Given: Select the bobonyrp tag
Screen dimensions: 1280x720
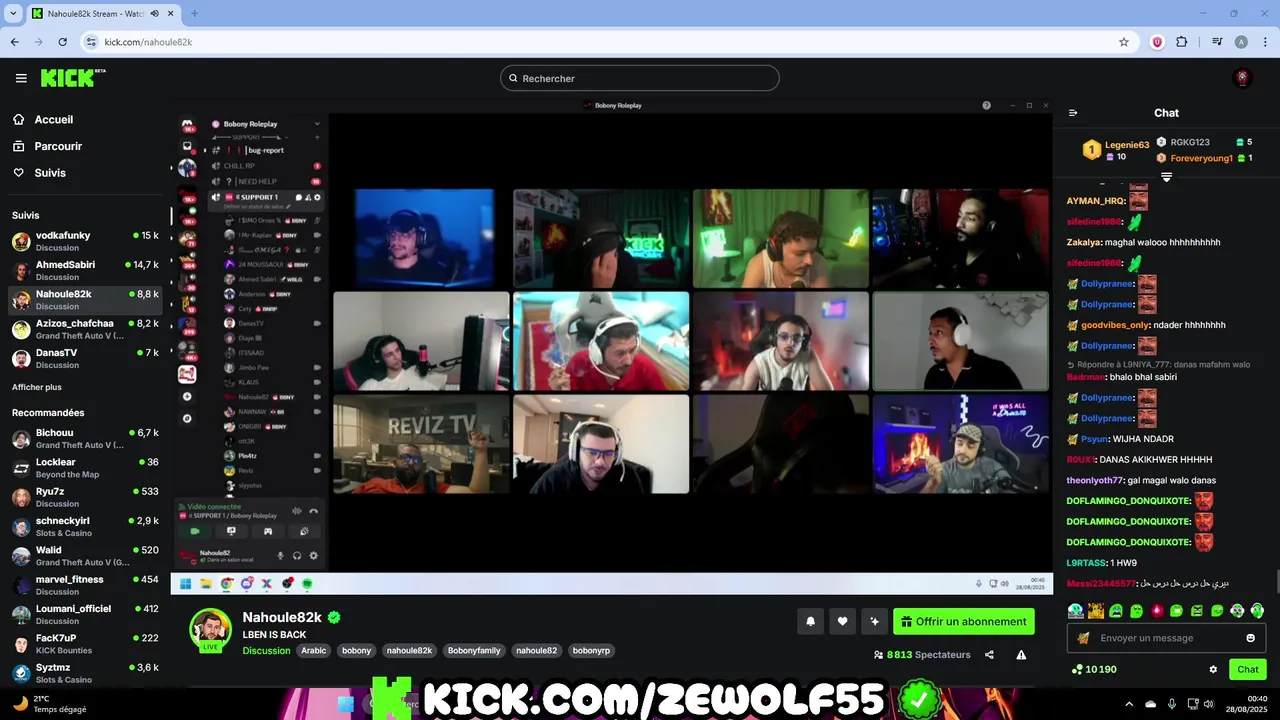Looking at the screenshot, I should tap(590, 650).
